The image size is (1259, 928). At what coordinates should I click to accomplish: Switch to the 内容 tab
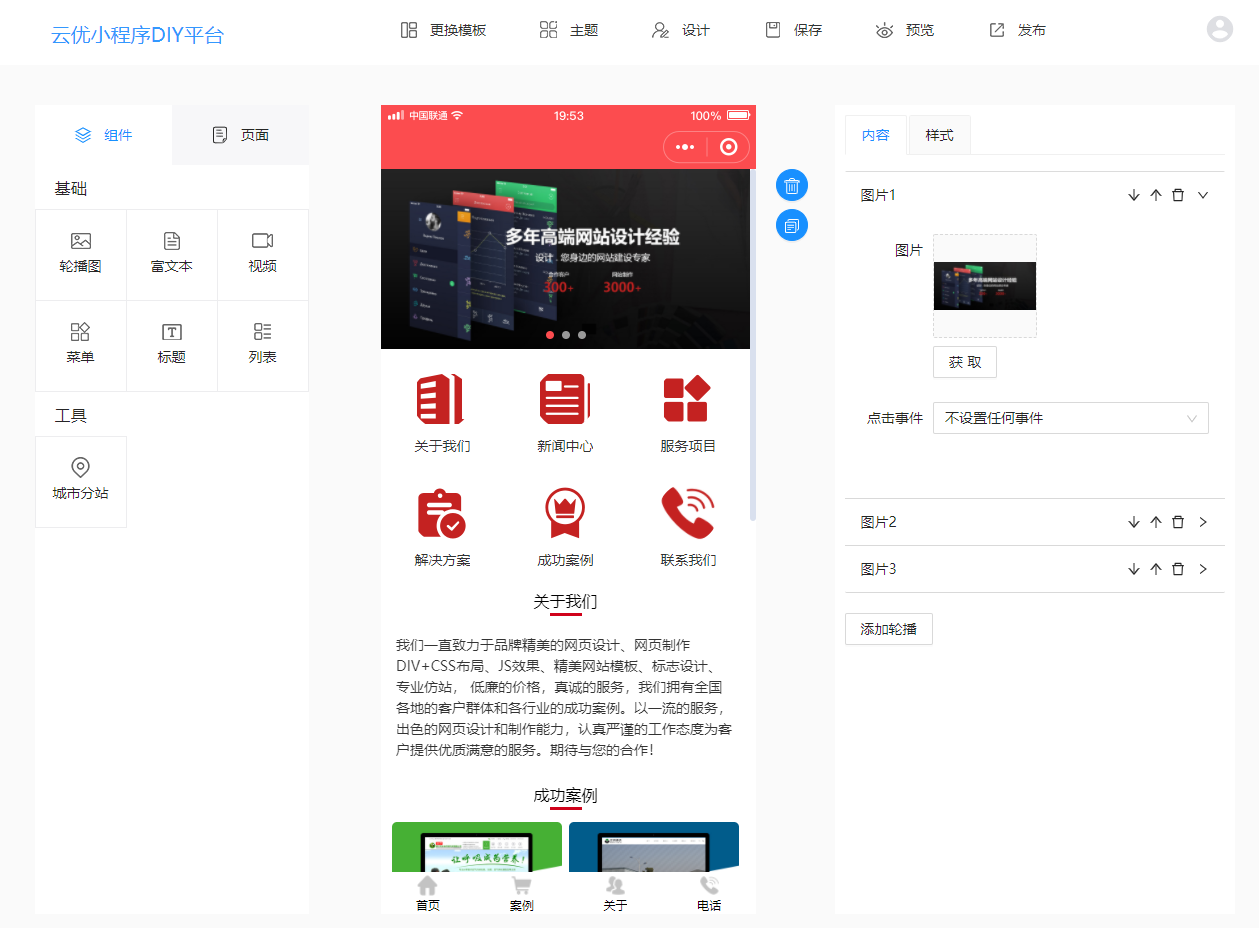pyautogui.click(x=876, y=135)
